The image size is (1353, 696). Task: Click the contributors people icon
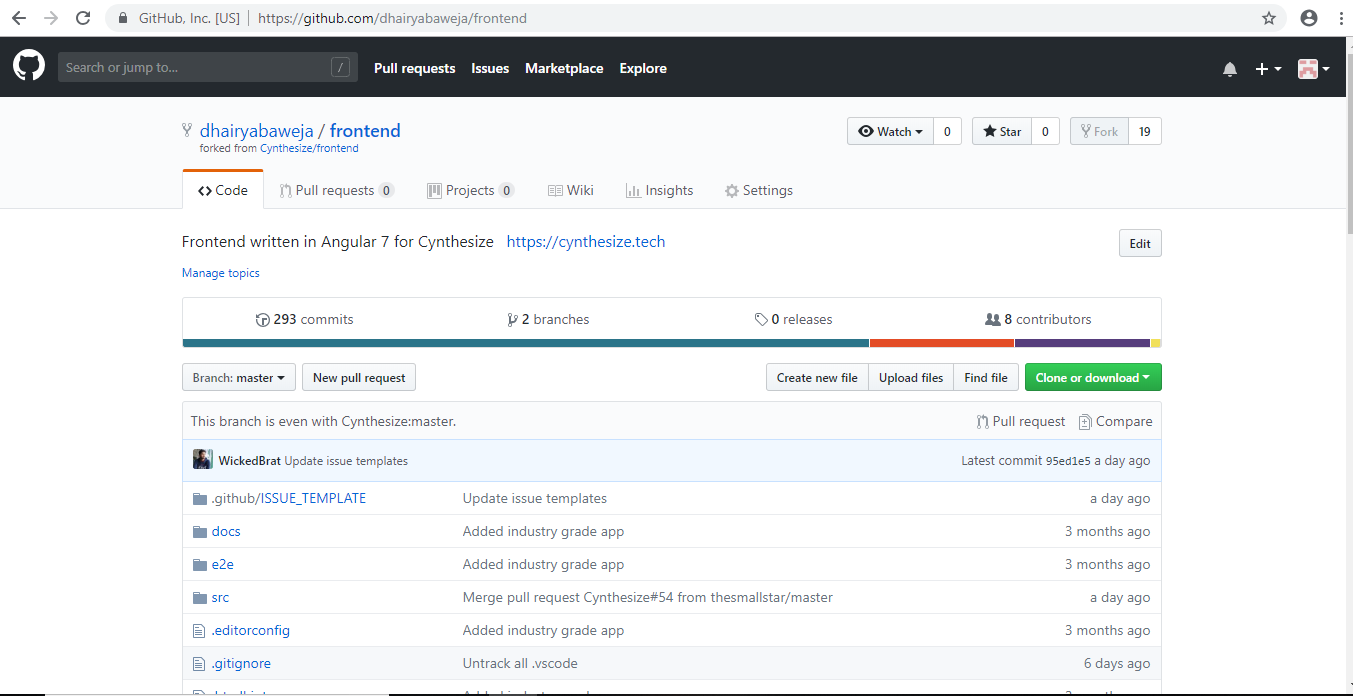[993, 320]
